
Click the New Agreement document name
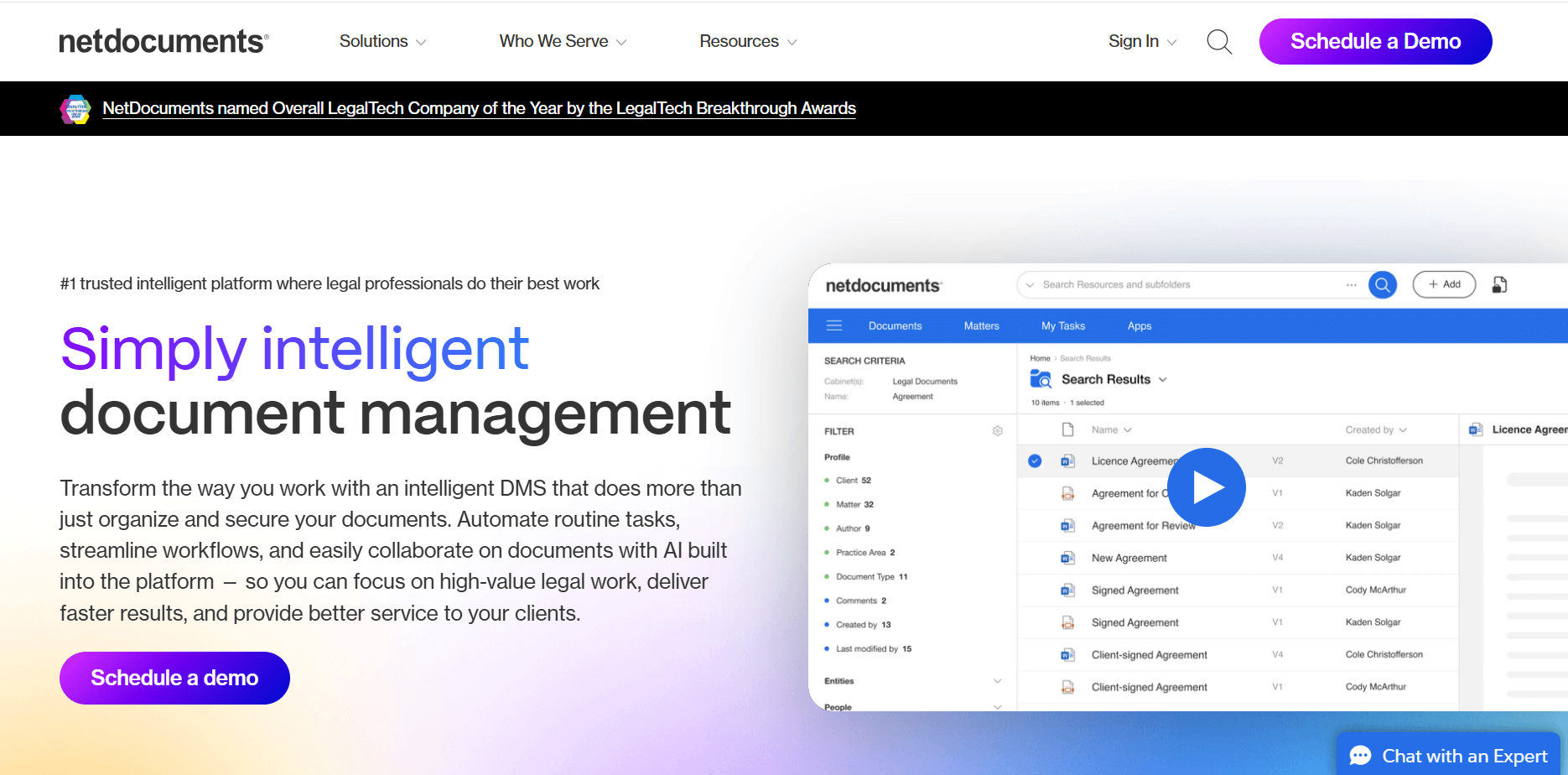point(1129,558)
